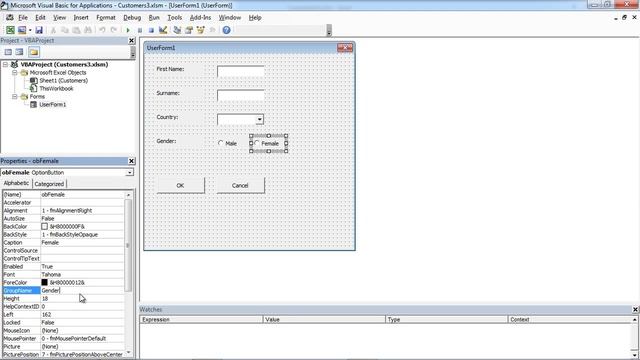Screen dimensions: 640x360
Task: Close the Watches pane
Action: [635, 309]
